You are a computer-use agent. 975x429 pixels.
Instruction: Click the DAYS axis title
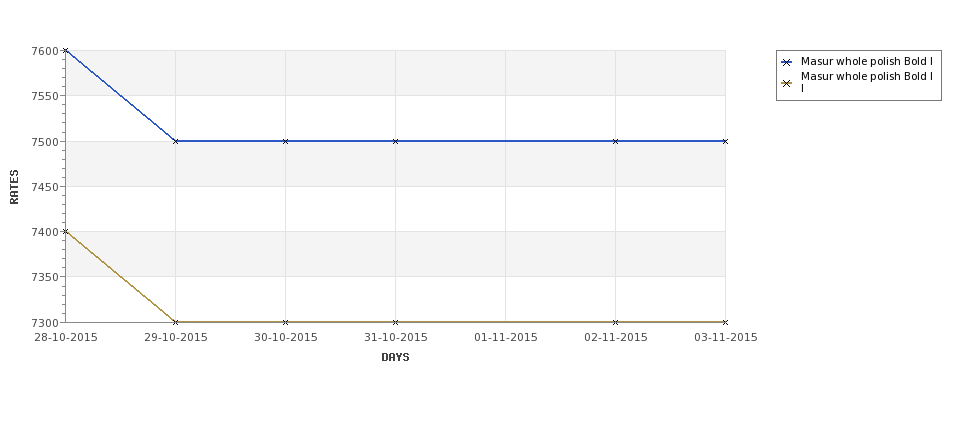click(x=395, y=357)
